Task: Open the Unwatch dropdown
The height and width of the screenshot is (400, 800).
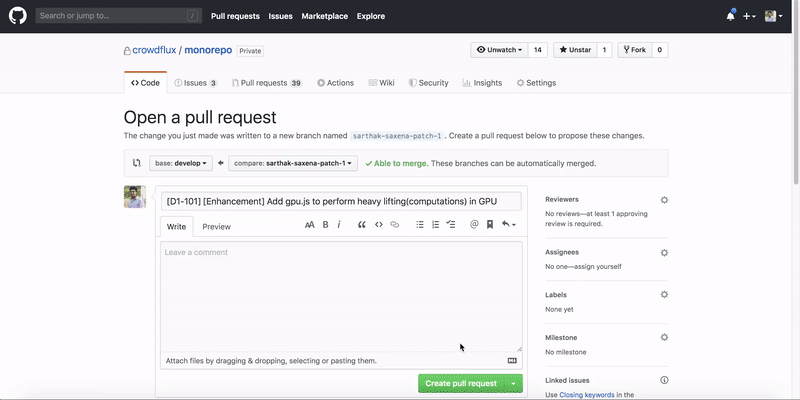Action: pyautogui.click(x=499, y=50)
